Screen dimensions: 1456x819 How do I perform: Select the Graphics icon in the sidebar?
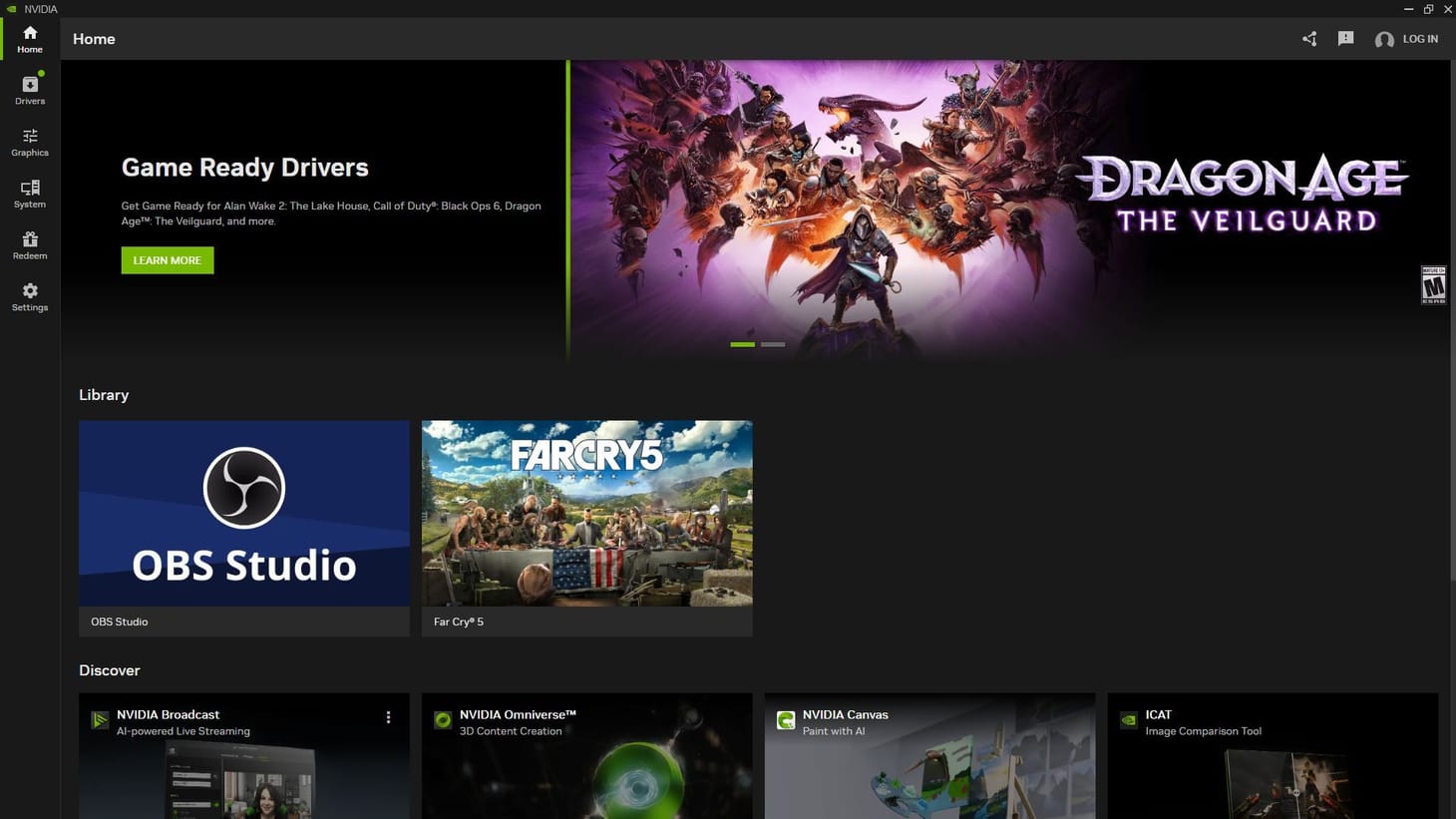coord(29,142)
